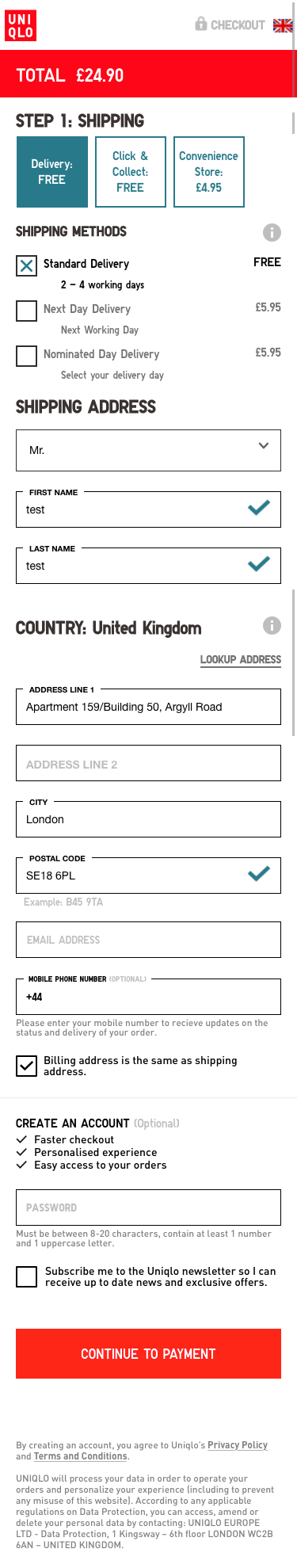Select the Nominated Day Delivery checkbox

coord(26,356)
